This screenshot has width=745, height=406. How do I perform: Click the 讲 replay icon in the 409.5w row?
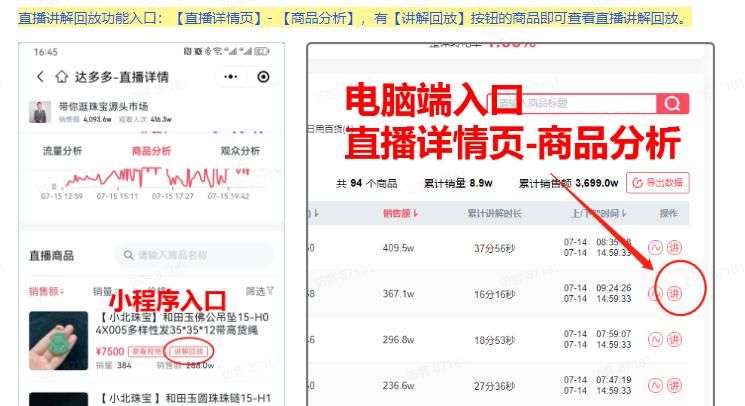(674, 247)
